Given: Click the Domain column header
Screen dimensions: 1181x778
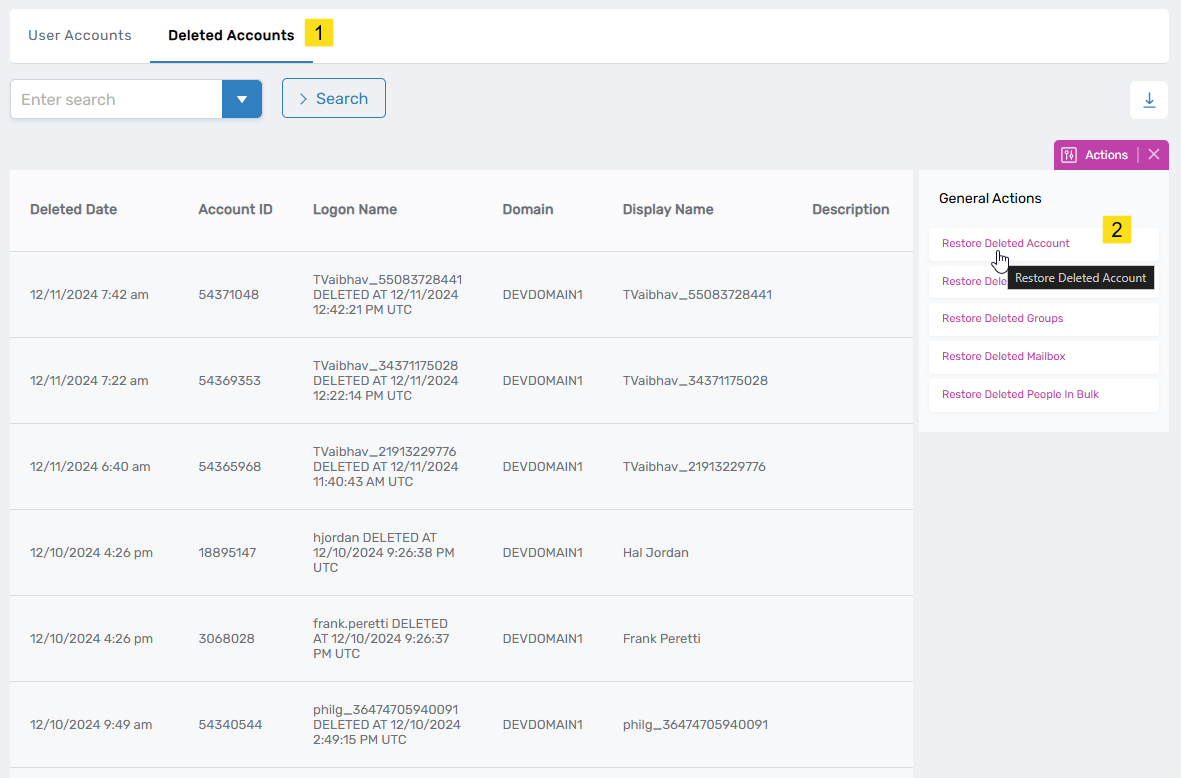Looking at the screenshot, I should pos(527,210).
